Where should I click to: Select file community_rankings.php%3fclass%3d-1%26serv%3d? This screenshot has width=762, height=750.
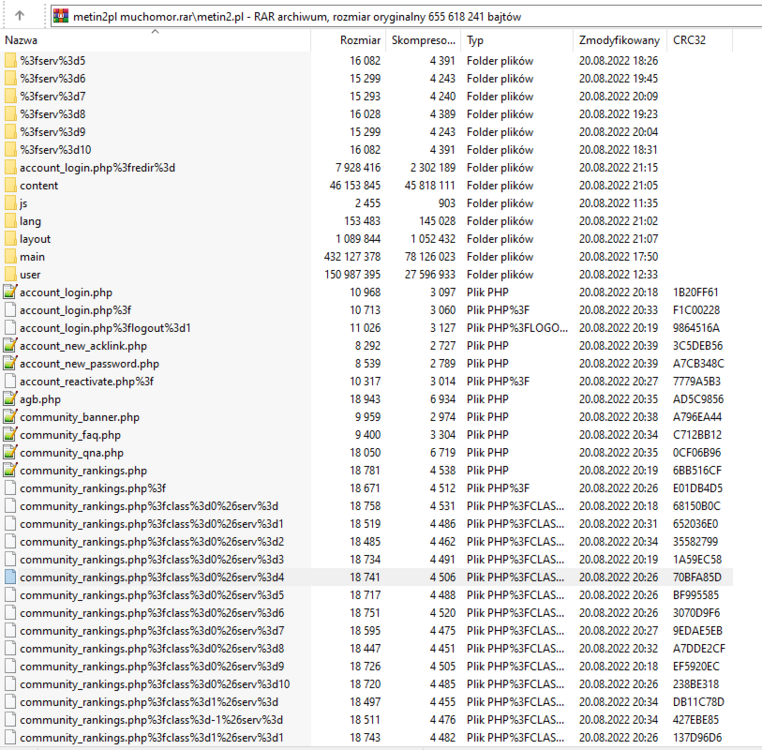point(151,720)
